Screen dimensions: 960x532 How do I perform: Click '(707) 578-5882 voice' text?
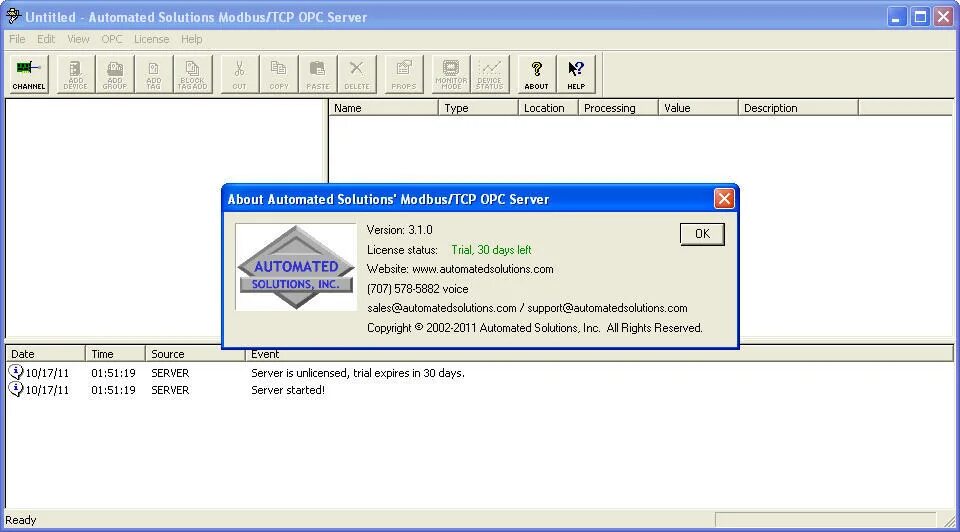418,289
